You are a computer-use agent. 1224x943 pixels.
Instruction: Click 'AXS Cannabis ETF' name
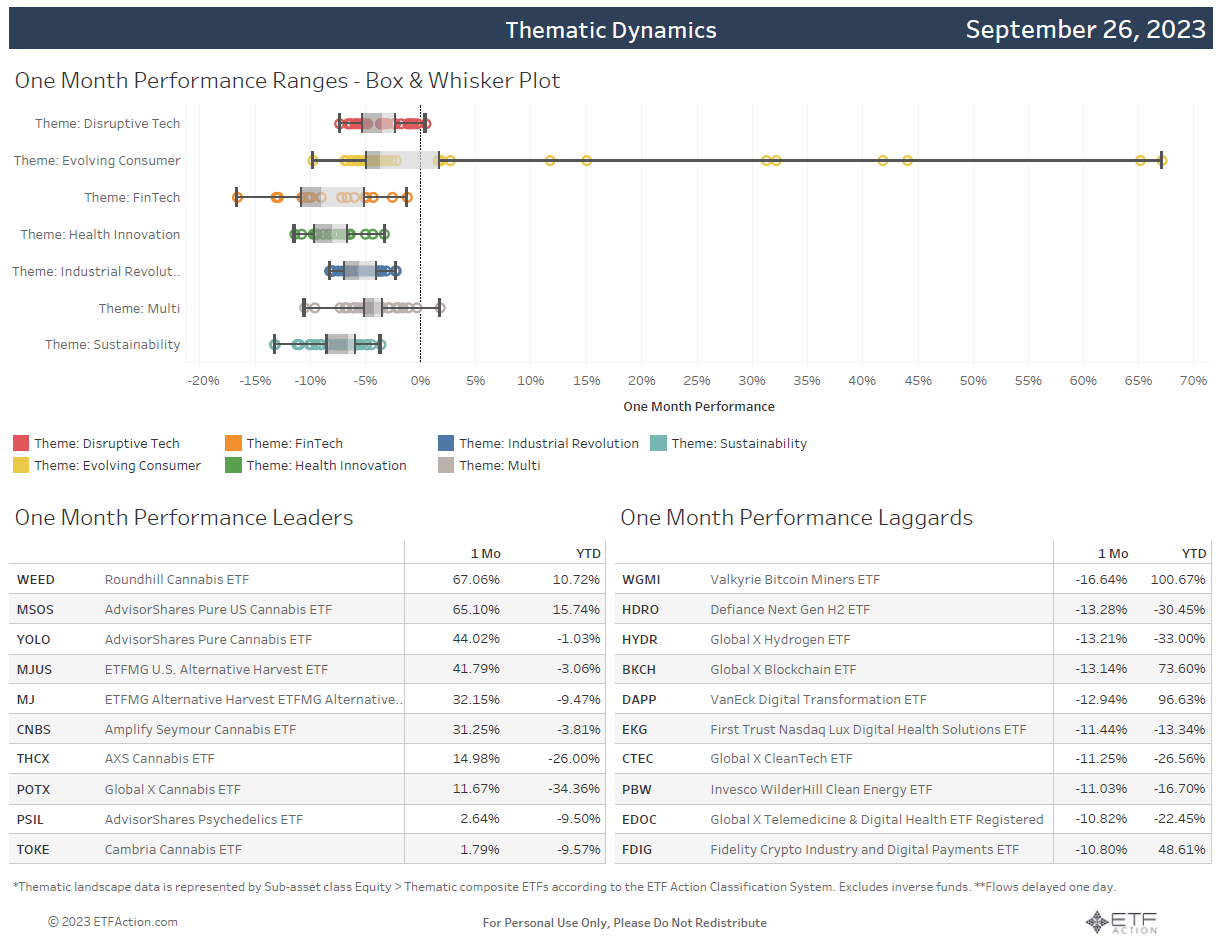[160, 760]
